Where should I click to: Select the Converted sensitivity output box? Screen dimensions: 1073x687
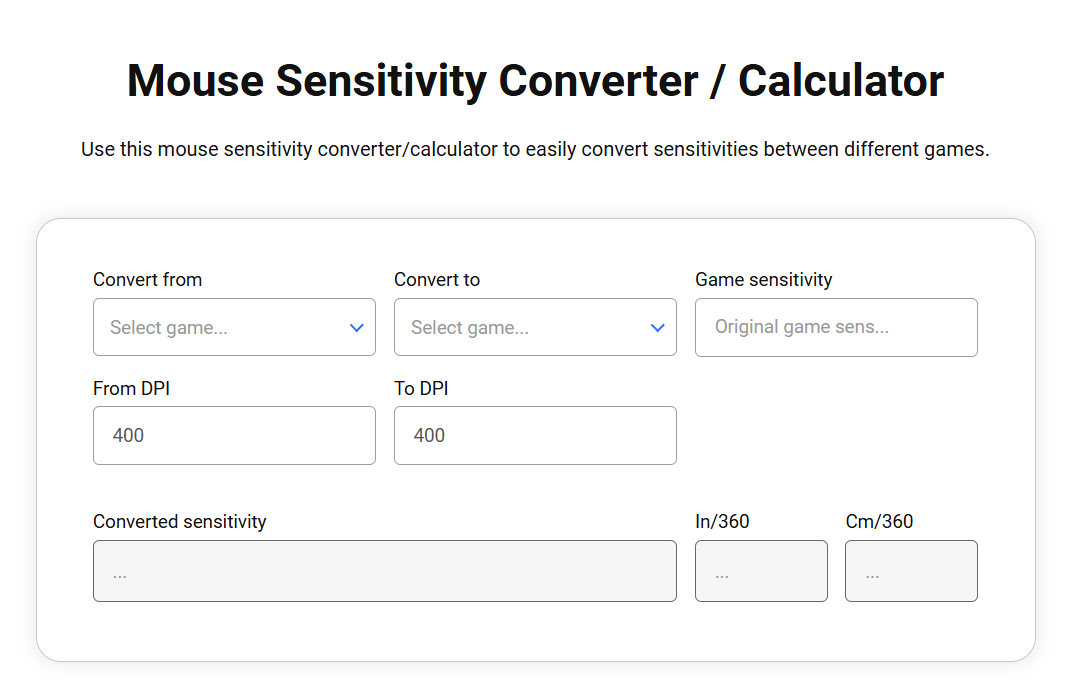point(384,571)
